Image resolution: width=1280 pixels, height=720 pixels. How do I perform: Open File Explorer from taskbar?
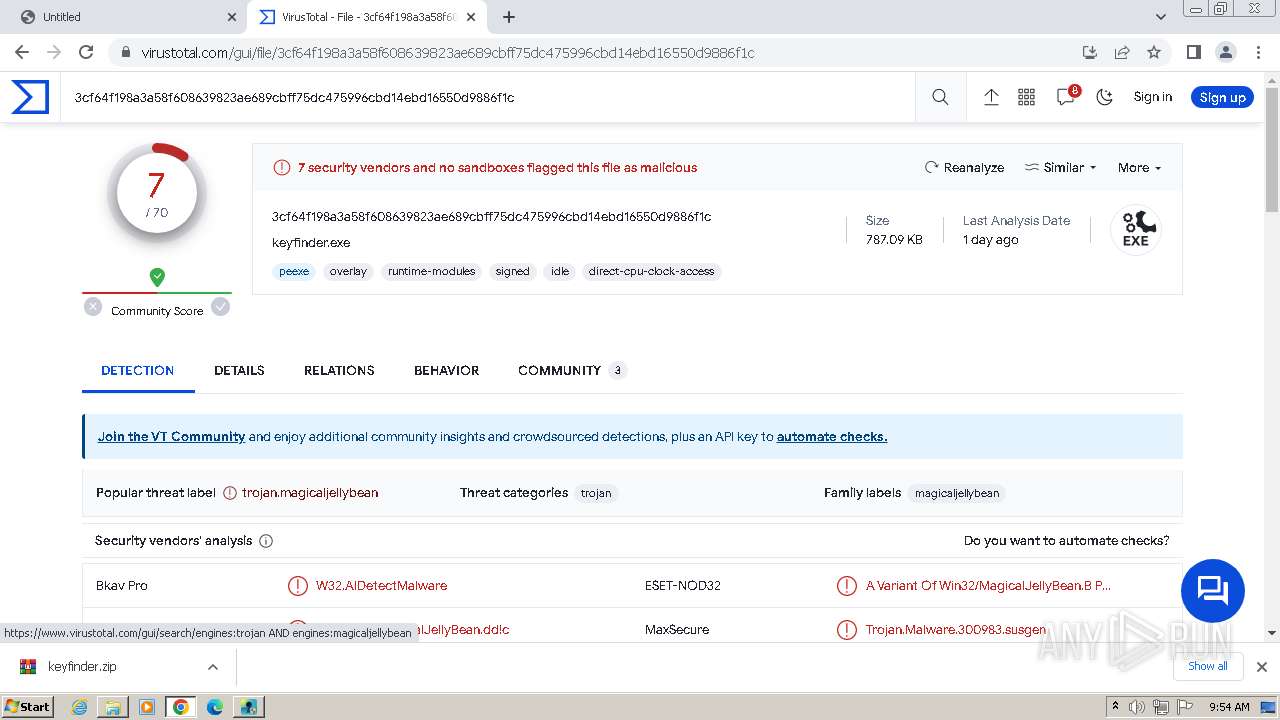113,706
